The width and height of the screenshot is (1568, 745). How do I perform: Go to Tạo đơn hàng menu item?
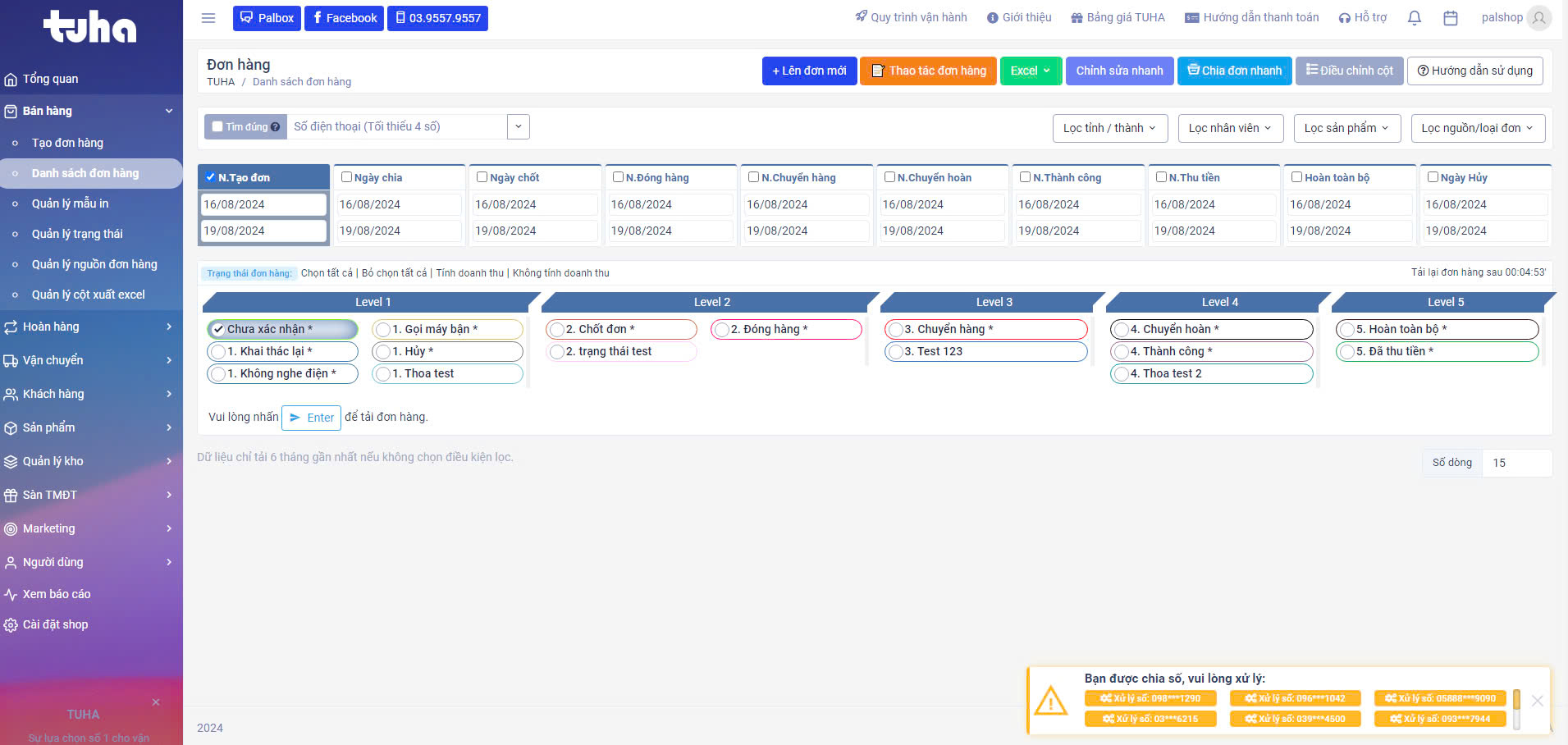[67, 143]
